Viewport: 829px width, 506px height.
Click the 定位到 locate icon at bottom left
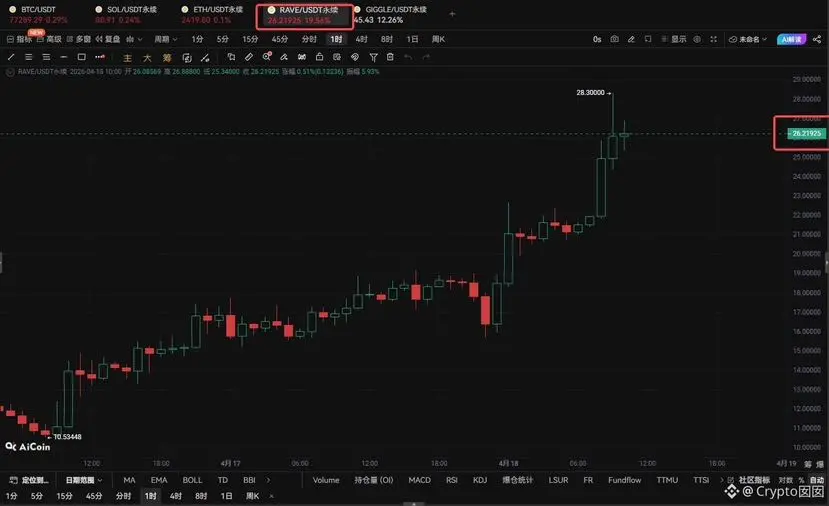coord(29,480)
